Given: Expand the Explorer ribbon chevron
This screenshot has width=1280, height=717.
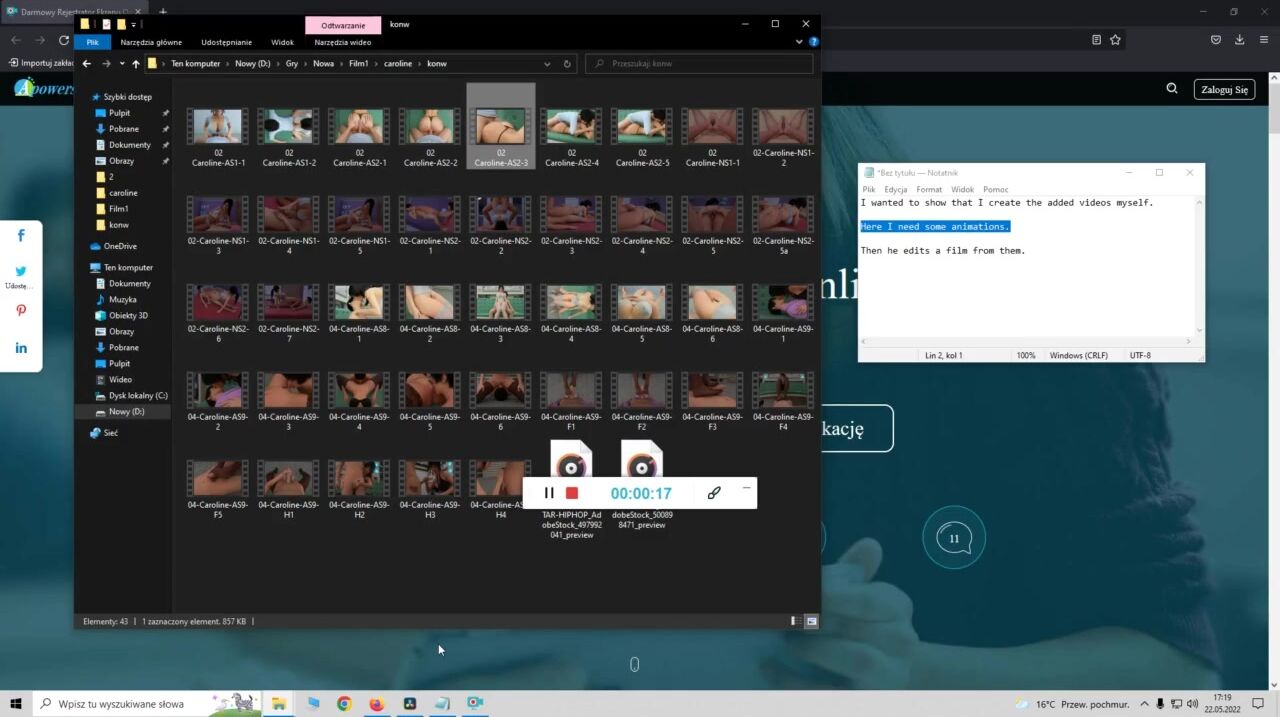Looking at the screenshot, I should click(799, 42).
